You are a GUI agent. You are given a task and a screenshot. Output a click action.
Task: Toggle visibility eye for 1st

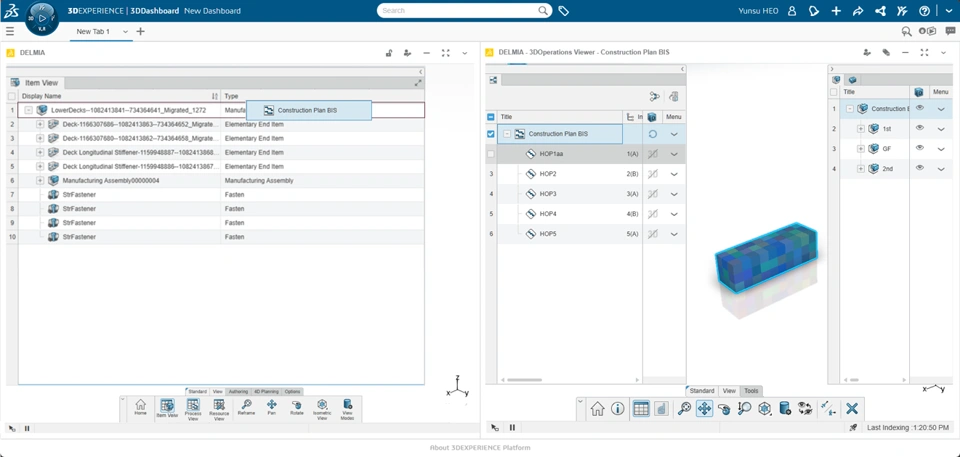coord(919,129)
